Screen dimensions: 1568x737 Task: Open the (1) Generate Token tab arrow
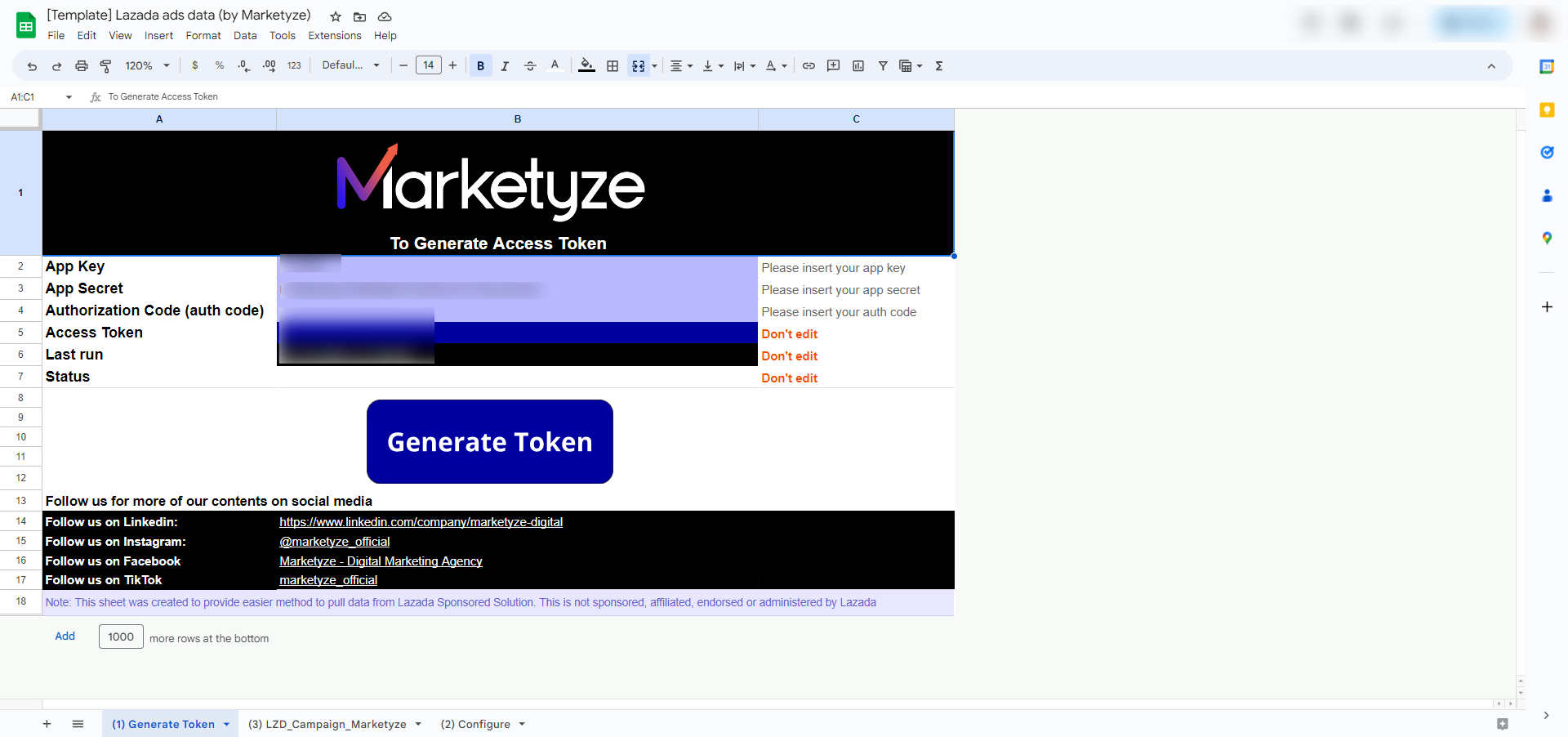tap(226, 725)
